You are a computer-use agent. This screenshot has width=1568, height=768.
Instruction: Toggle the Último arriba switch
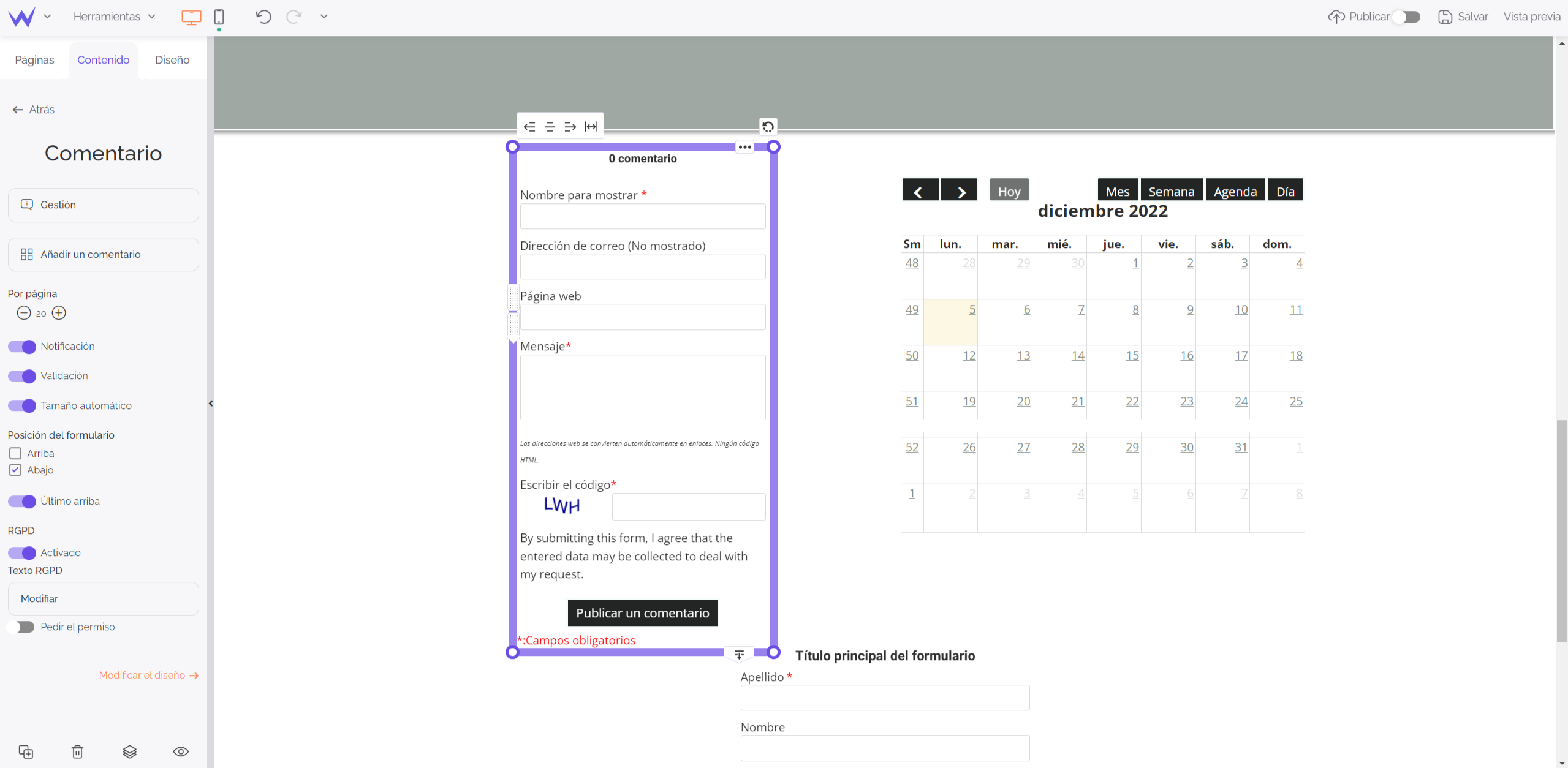pyautogui.click(x=21, y=501)
